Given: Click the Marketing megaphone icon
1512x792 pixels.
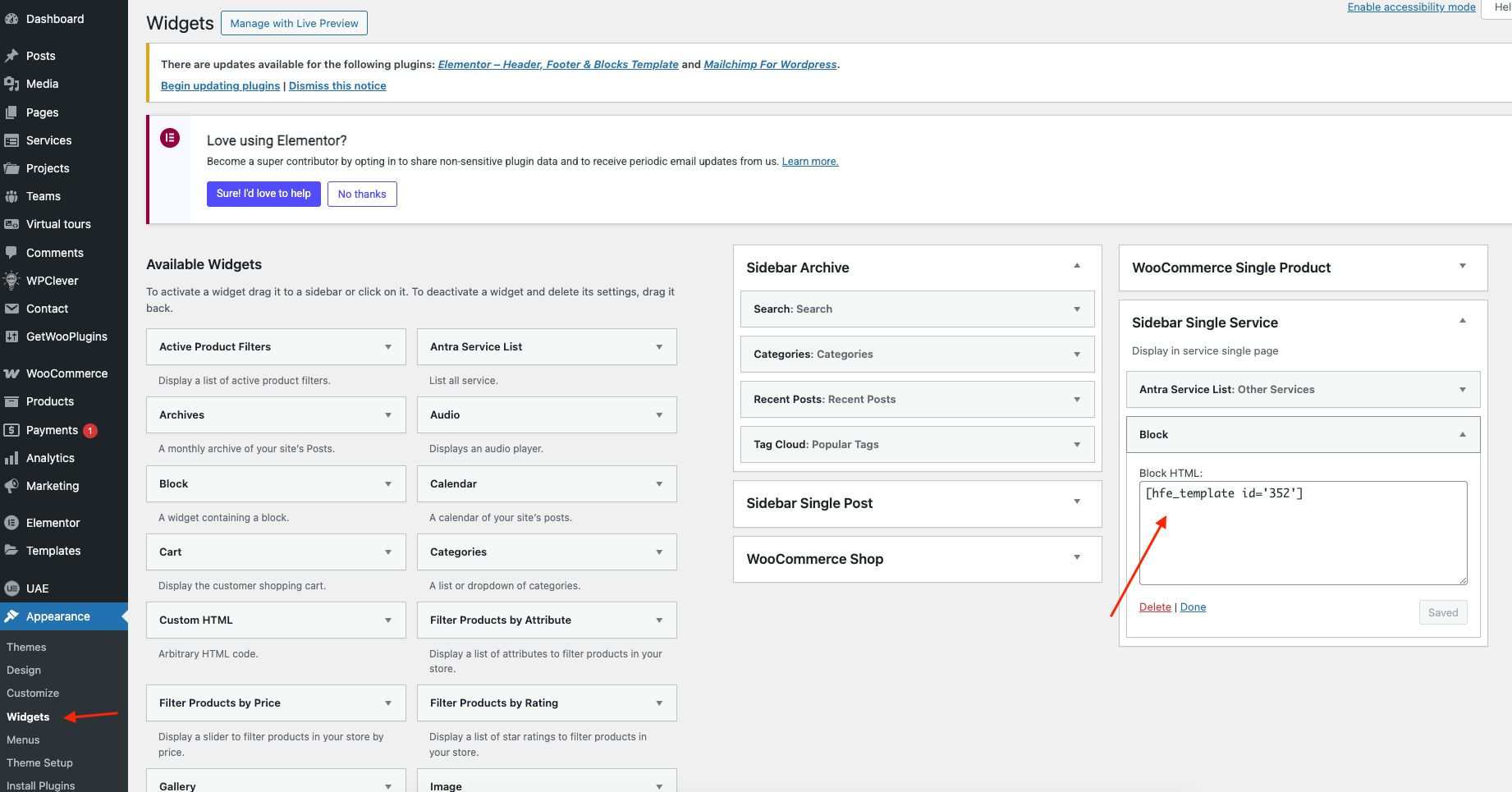Looking at the screenshot, I should point(11,486).
